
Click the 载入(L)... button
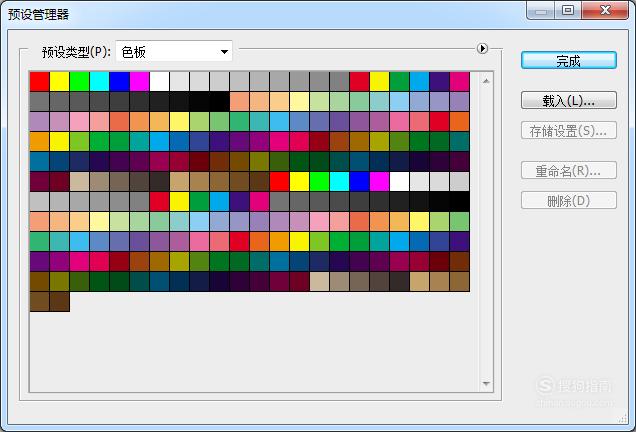[x=569, y=100]
